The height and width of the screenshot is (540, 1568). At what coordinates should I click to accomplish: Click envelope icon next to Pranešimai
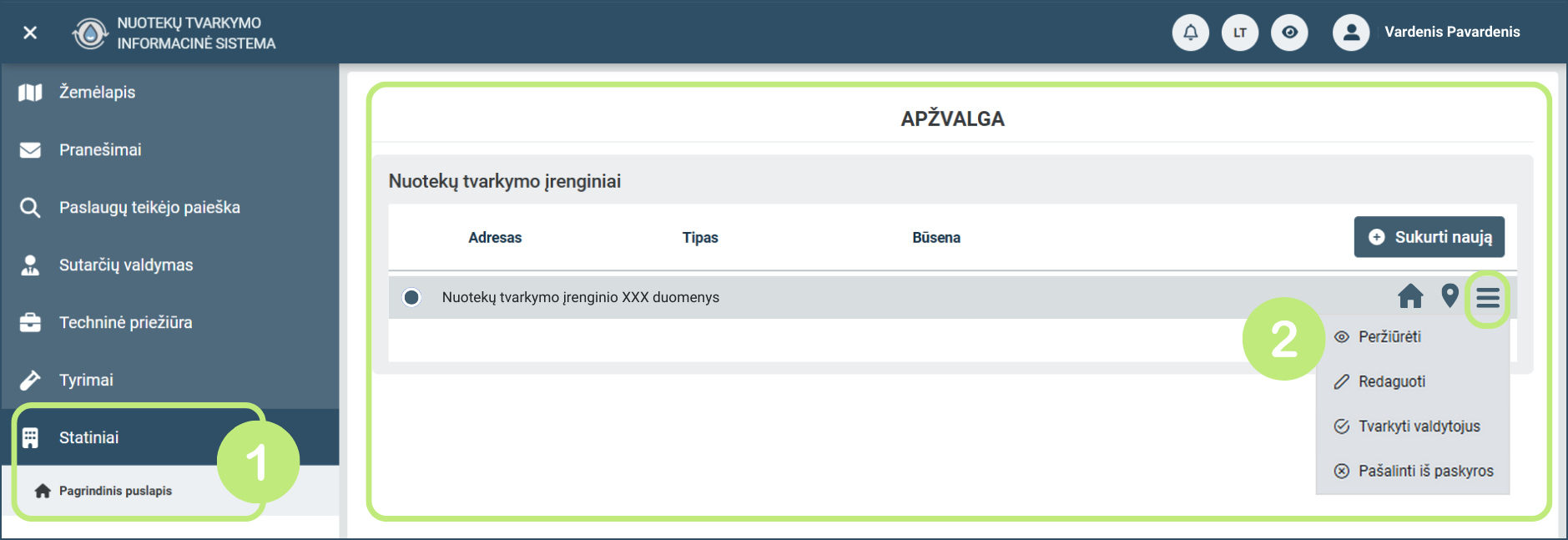[30, 150]
